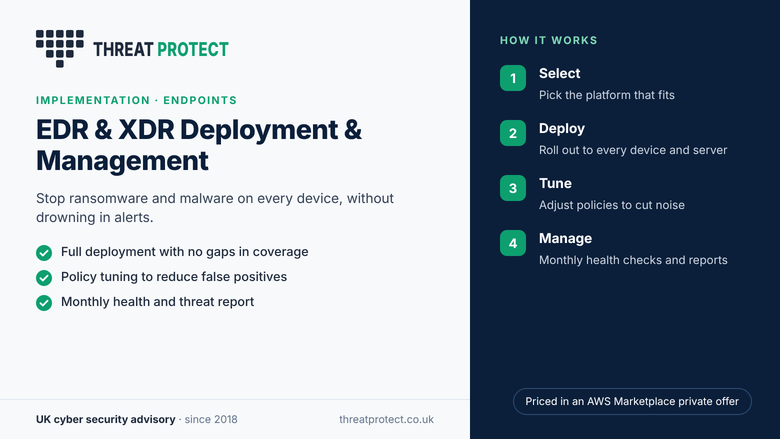Click 'Roll out to every device and server'
The height and width of the screenshot is (439, 780).
pyautogui.click(x=633, y=150)
